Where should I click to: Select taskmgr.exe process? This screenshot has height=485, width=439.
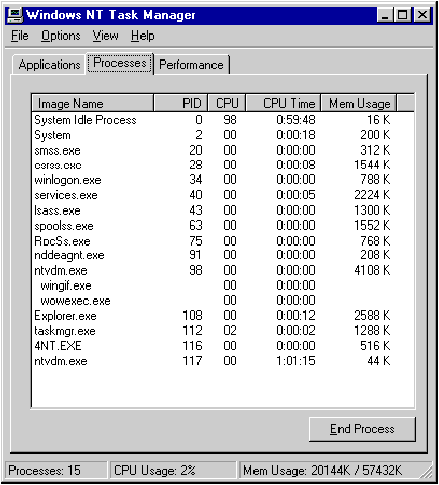223,331
